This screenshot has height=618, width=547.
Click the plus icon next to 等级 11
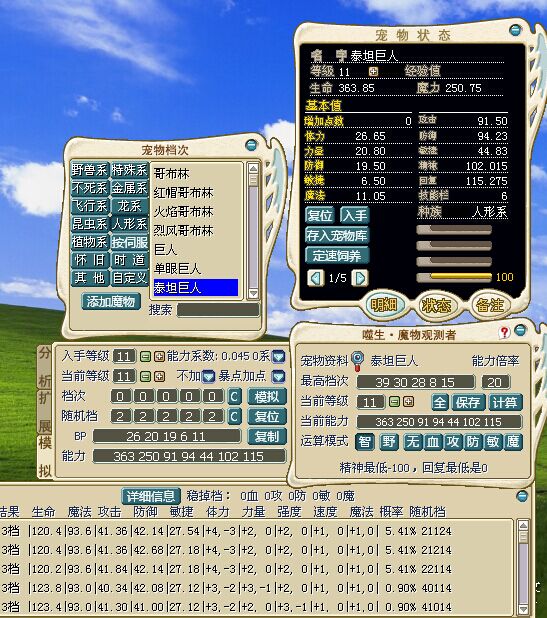tap(373, 71)
